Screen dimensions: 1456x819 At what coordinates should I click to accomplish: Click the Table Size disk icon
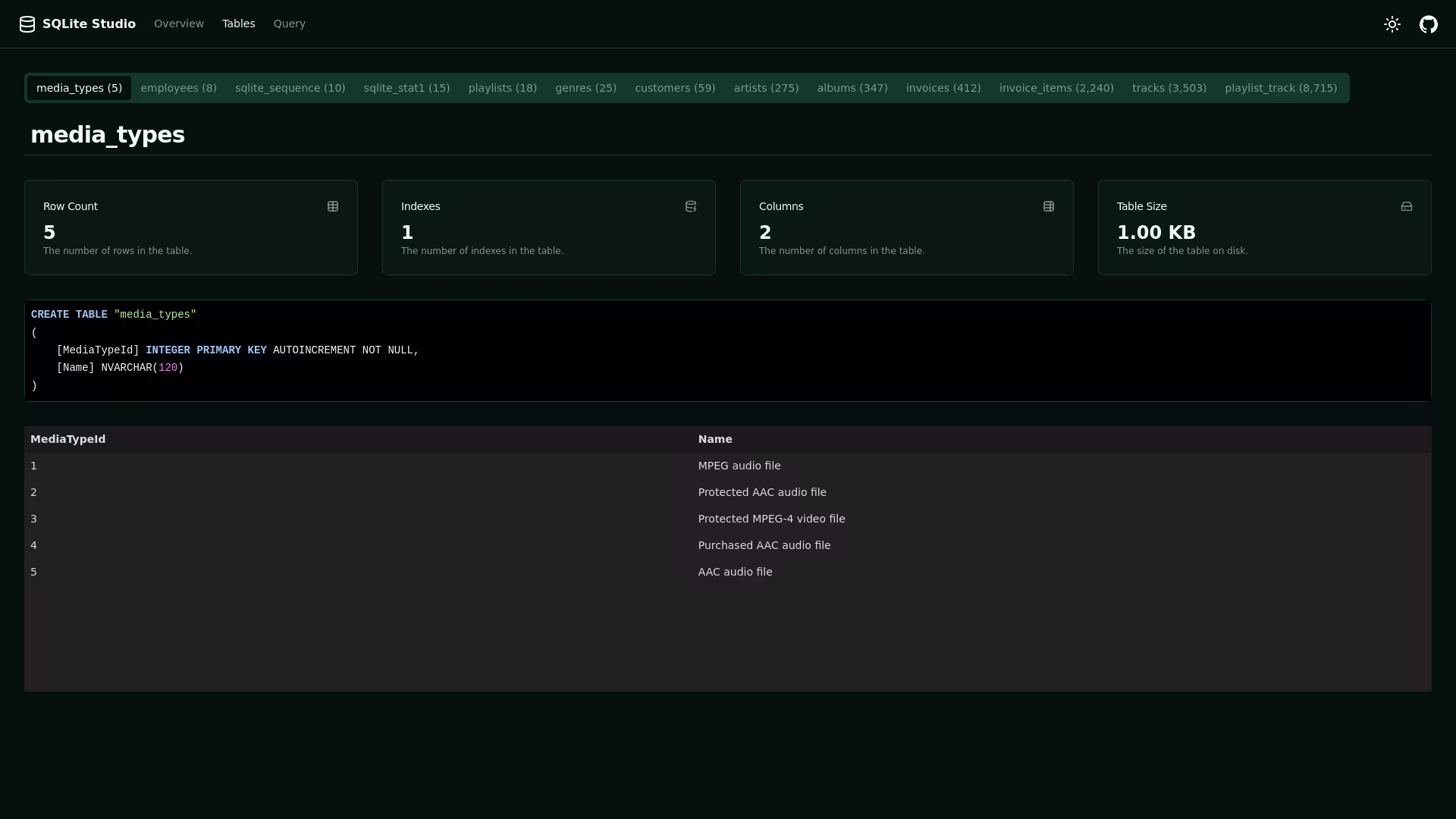[x=1407, y=206]
